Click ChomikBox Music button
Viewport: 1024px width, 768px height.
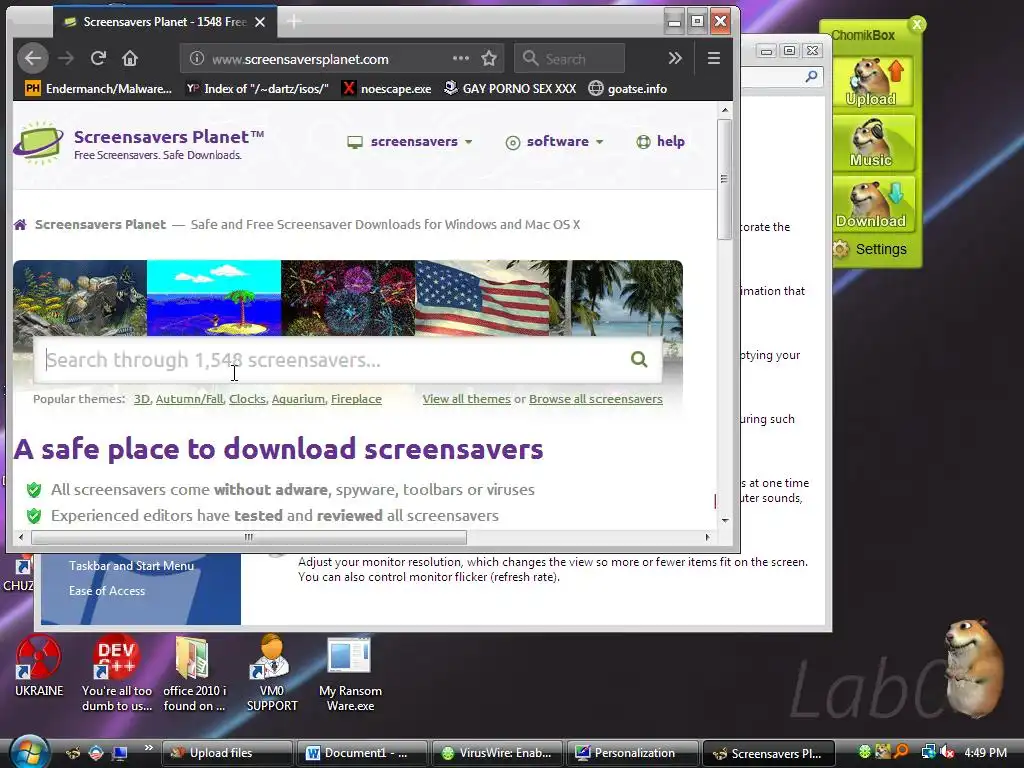pos(872,143)
